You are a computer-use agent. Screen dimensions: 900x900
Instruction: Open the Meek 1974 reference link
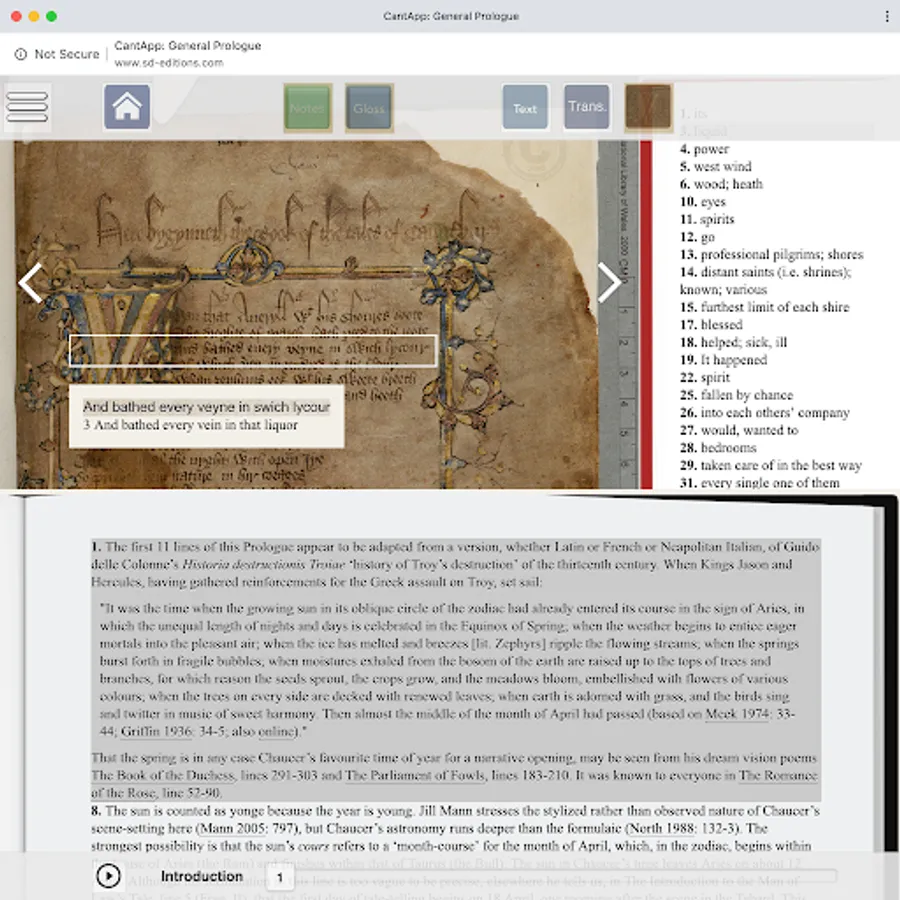(x=736, y=714)
